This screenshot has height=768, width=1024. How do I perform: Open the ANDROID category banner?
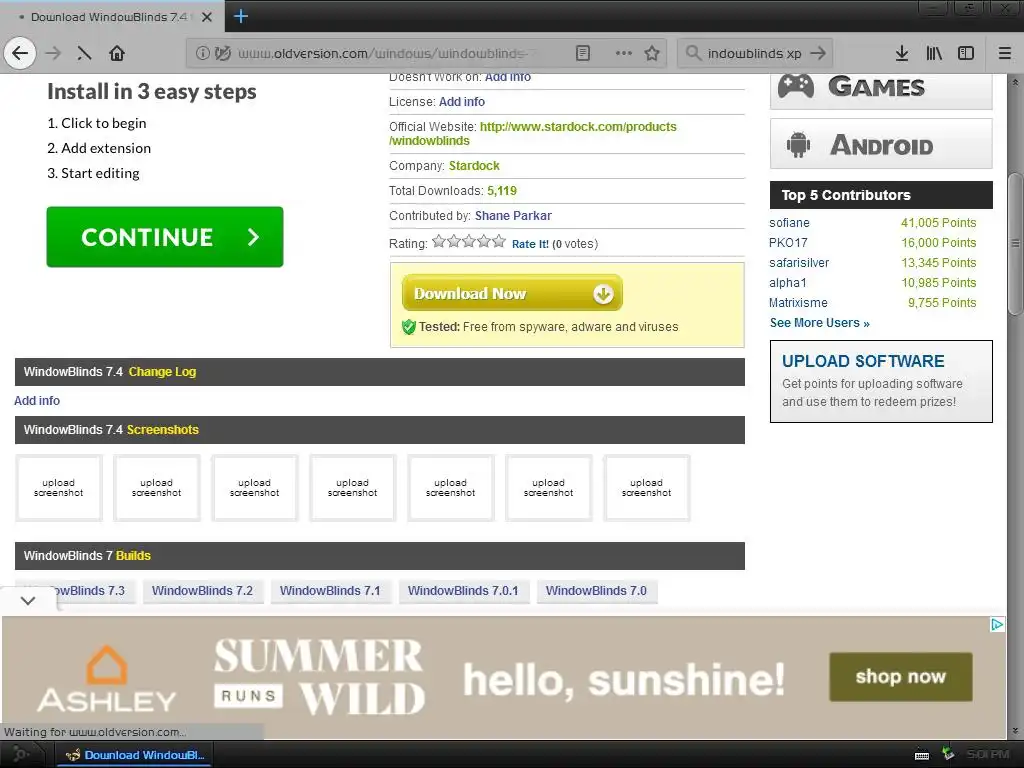point(881,144)
